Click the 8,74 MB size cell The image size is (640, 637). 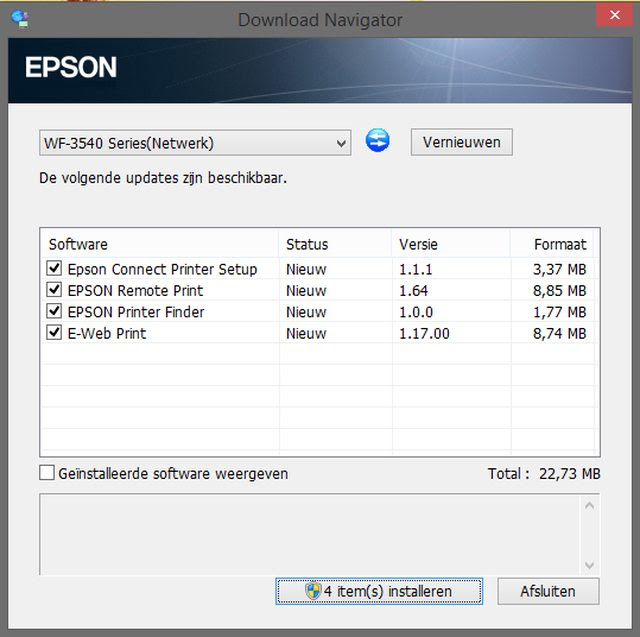point(560,333)
